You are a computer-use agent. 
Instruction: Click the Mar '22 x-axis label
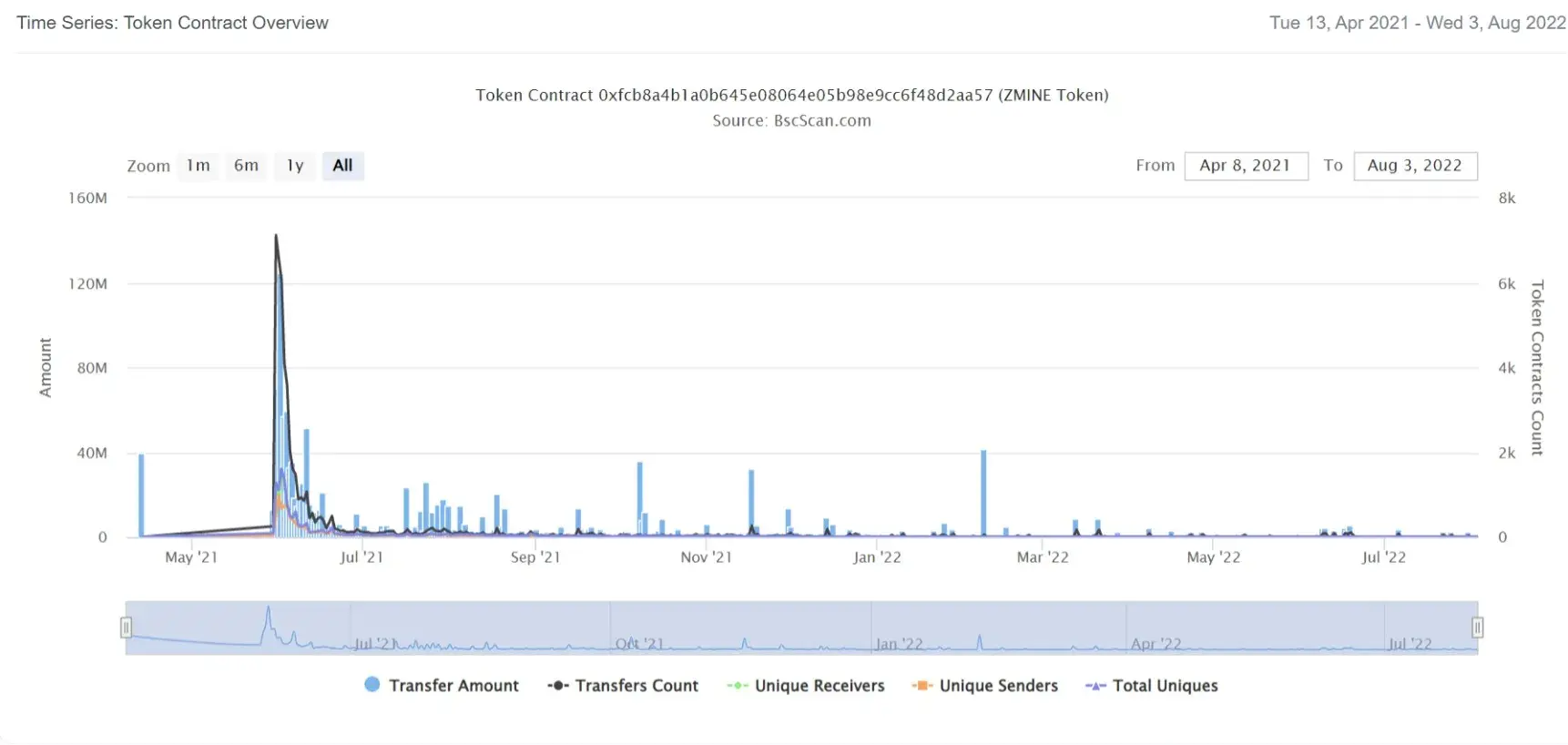point(1043,557)
